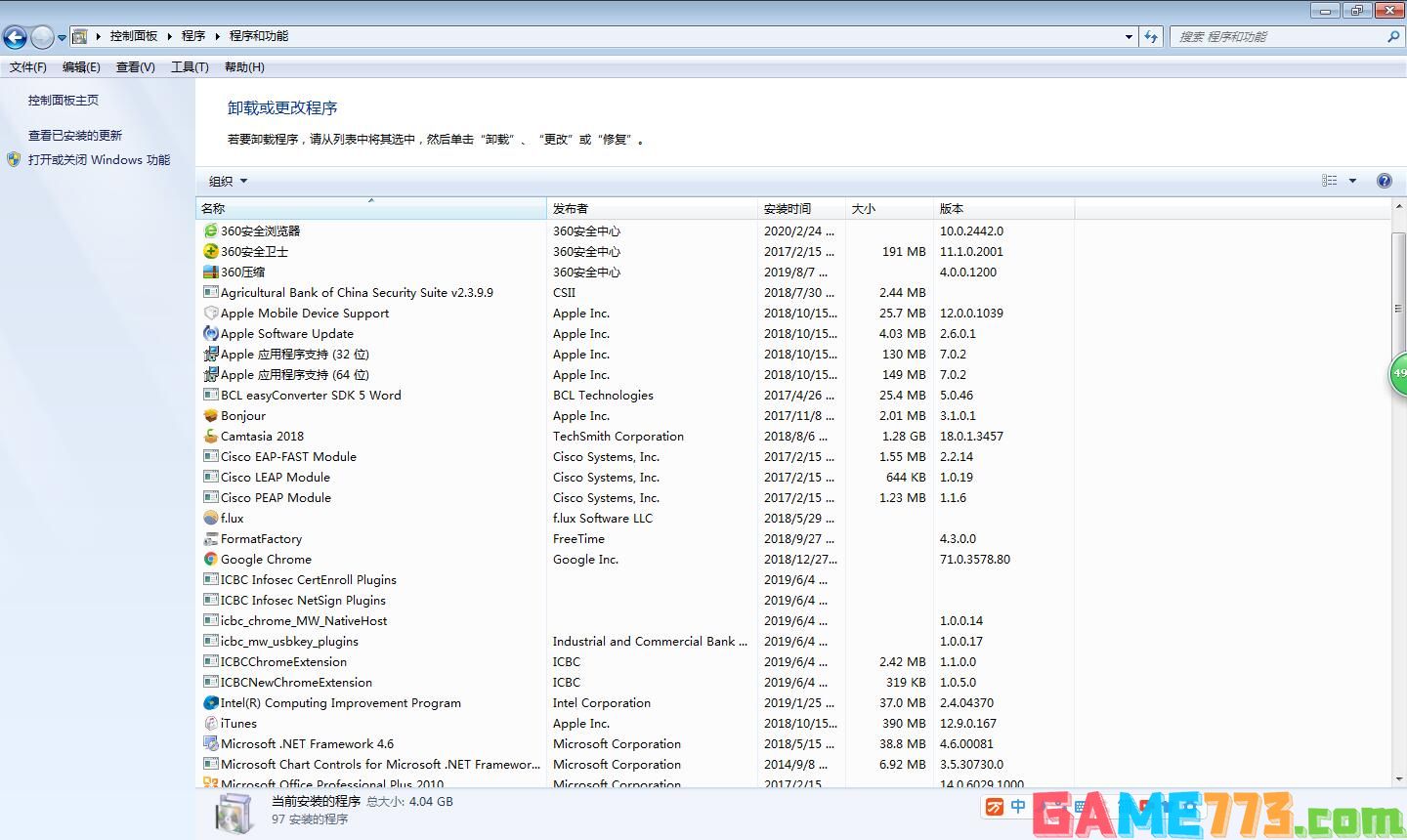This screenshot has height=840, width=1407.
Task: Select ICBC Infosec CertEnroll Plugins row
Action: click(x=635, y=579)
